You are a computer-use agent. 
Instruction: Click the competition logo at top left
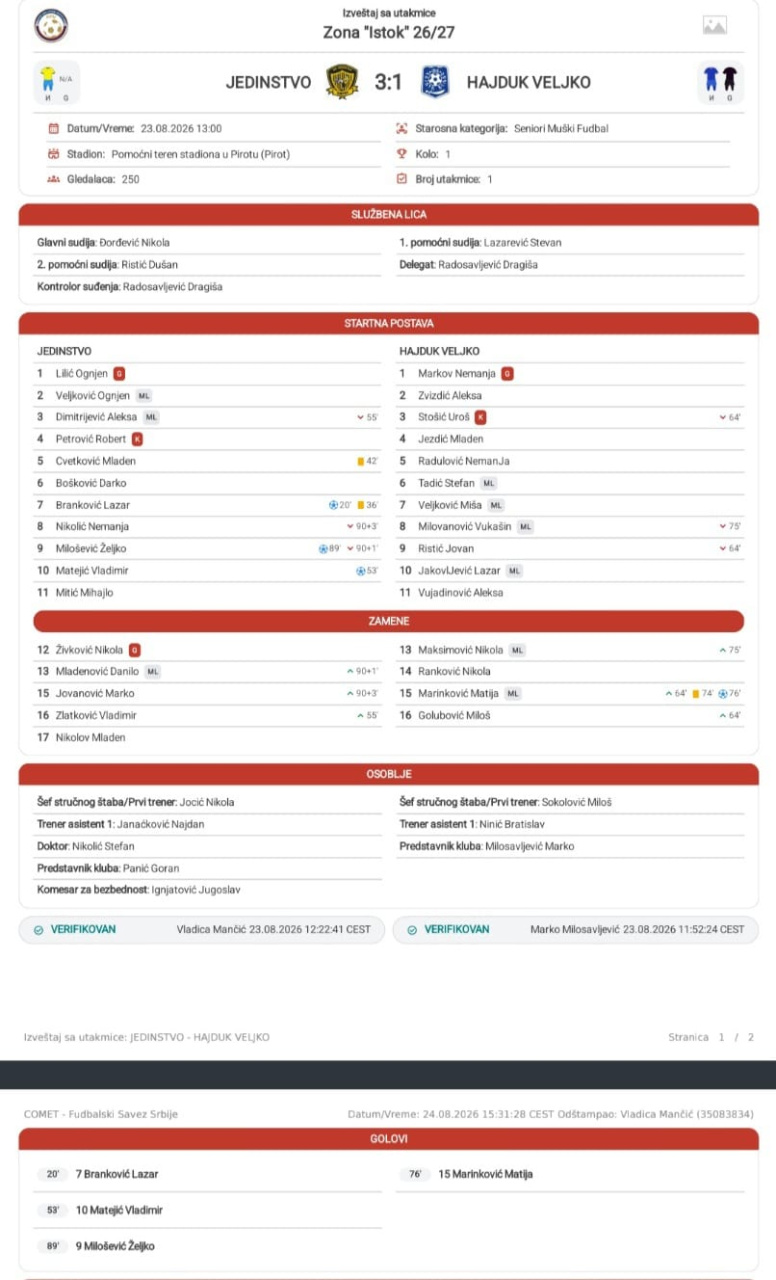click(x=51, y=25)
